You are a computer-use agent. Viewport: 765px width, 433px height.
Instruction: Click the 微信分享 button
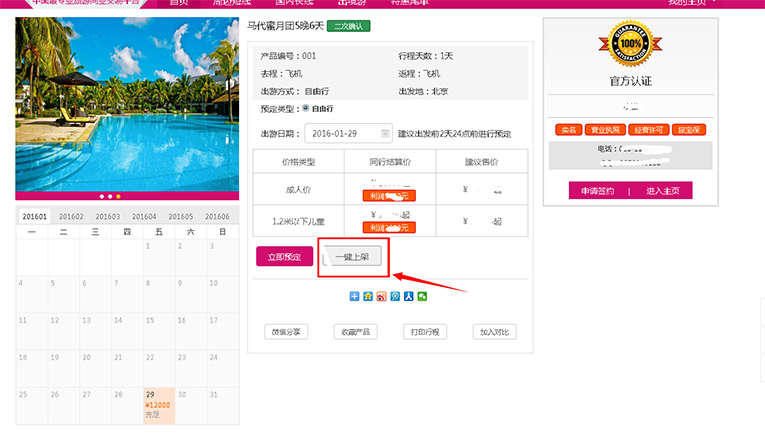[x=286, y=332]
